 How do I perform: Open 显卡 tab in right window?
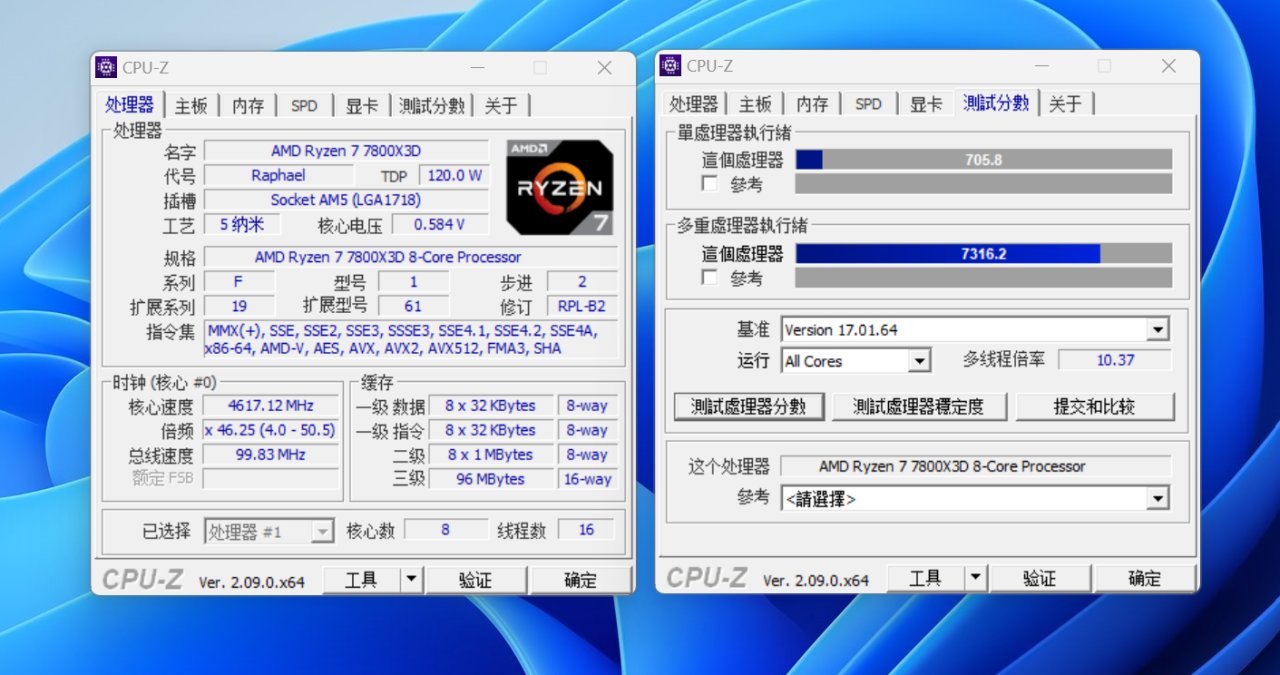[926, 105]
